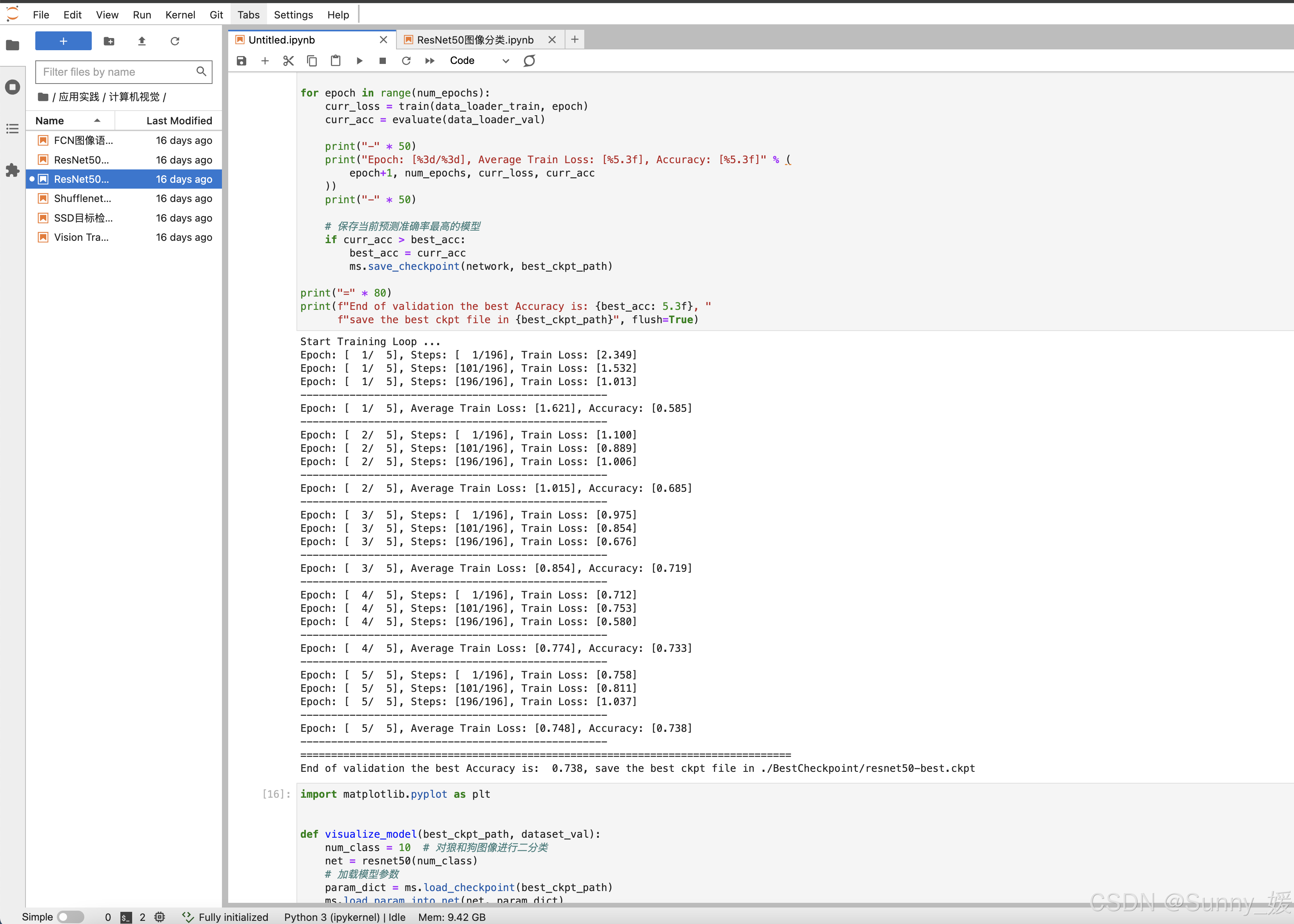The image size is (1294, 924).
Task: Select the SSD目标检... notebook file
Action: coord(124,218)
